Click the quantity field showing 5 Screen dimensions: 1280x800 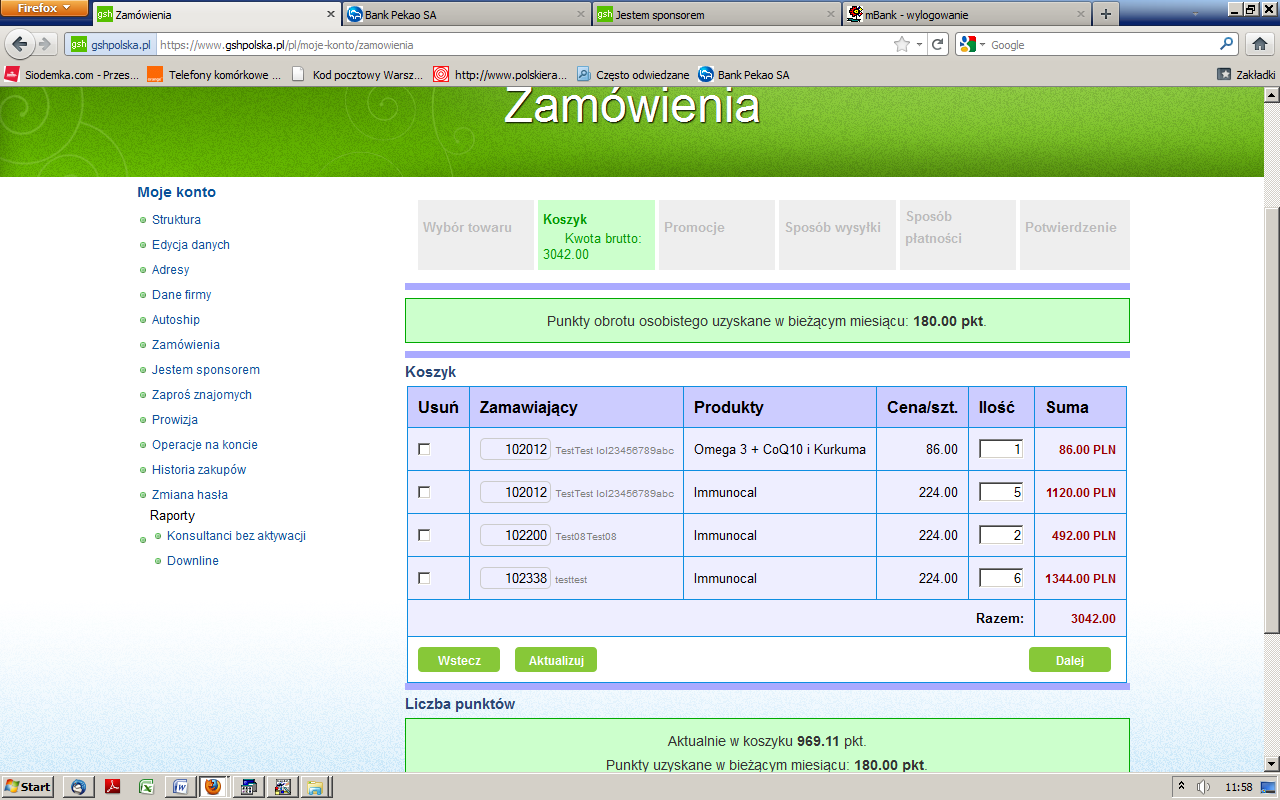pyautogui.click(x=1001, y=492)
